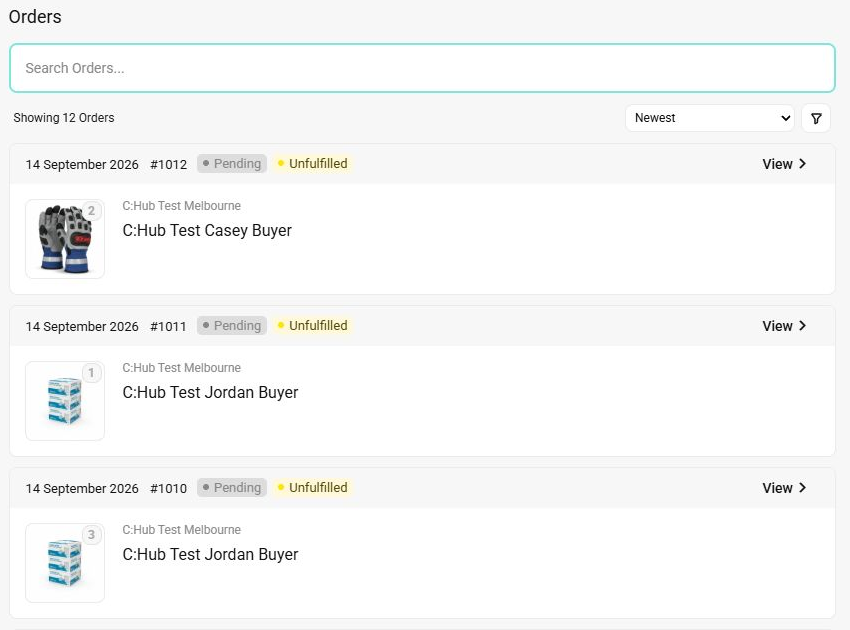Click the Unfulfilled badge on order #1011
The height and width of the screenshot is (630, 850).
pos(312,325)
